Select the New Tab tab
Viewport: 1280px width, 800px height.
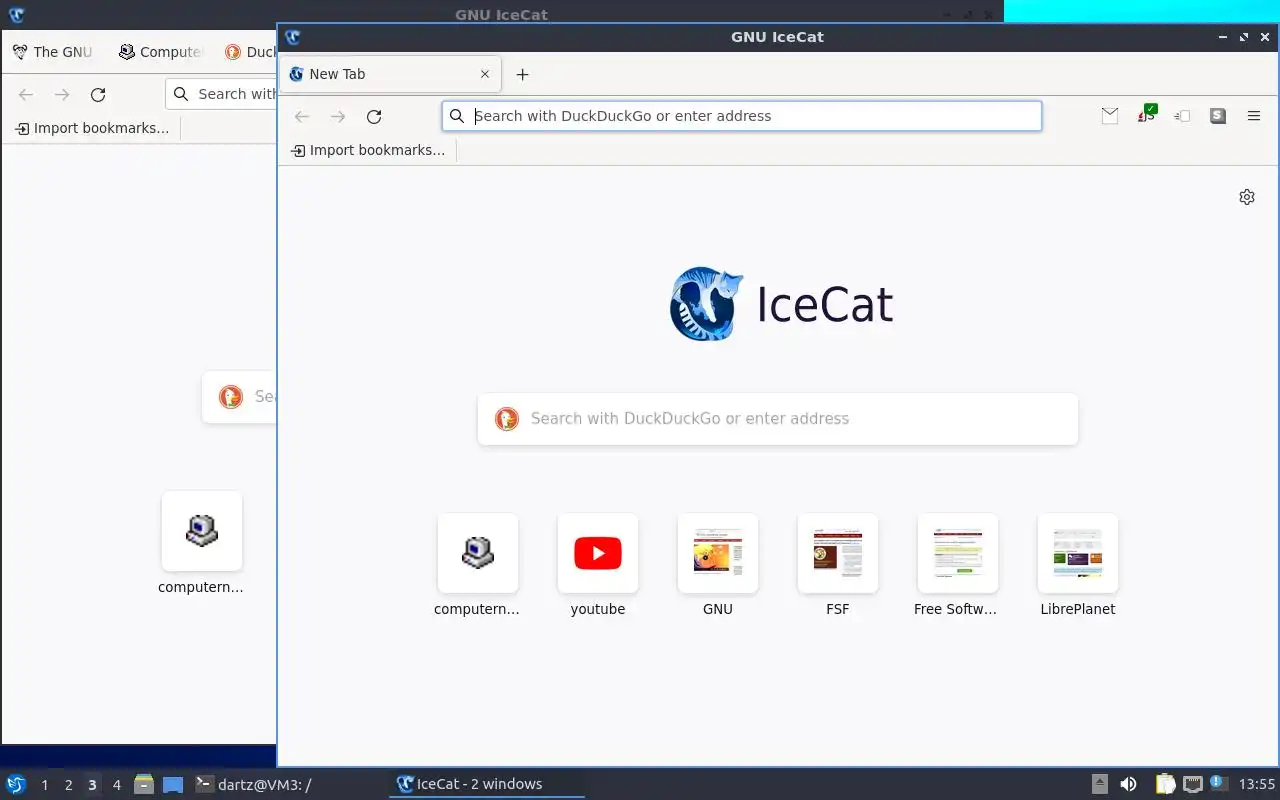390,74
